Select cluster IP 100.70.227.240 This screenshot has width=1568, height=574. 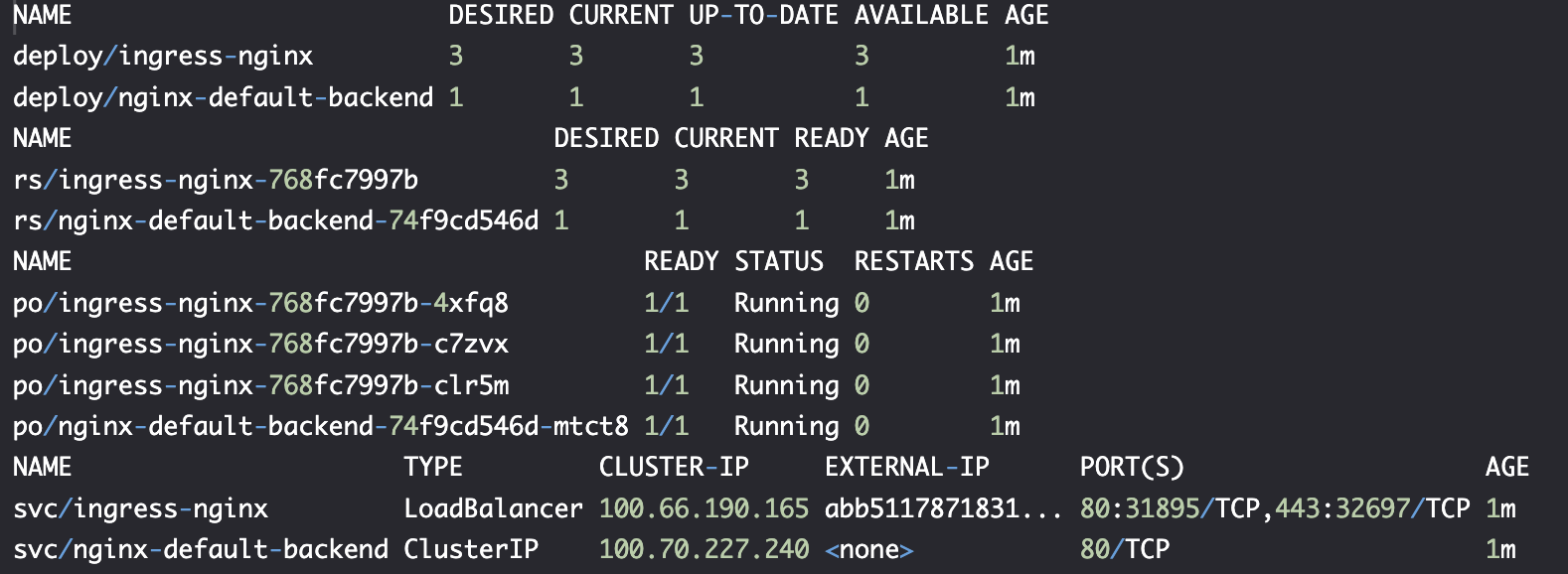point(704,549)
